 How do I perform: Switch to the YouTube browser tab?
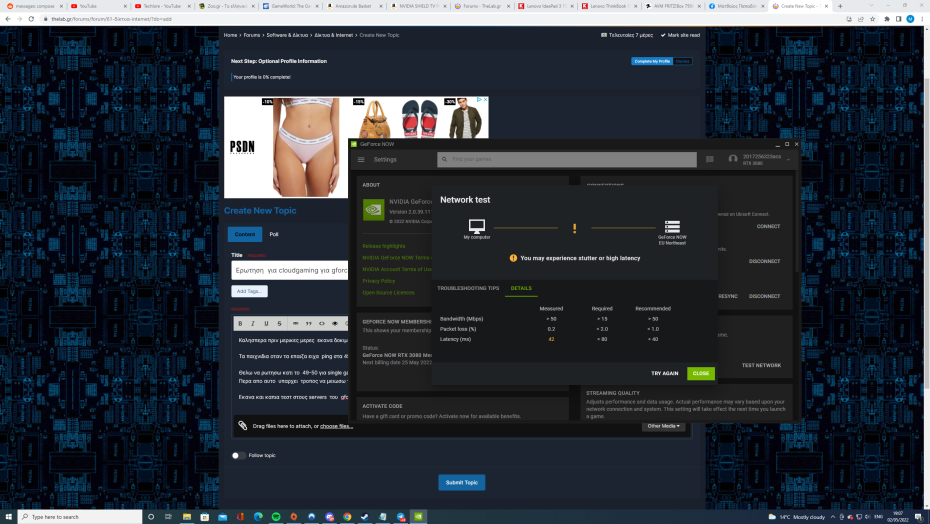98,6
